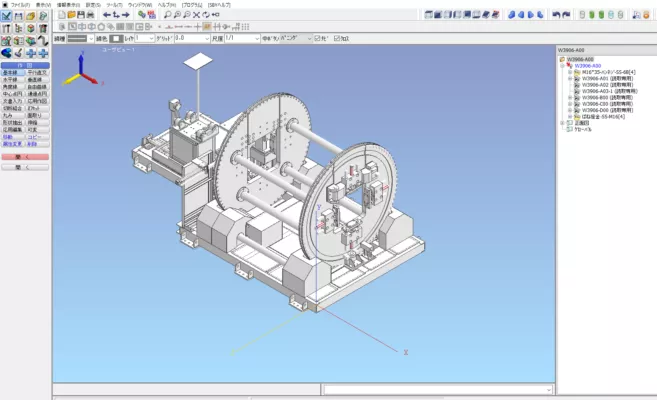Click the undo arrow icon
The width and height of the screenshot is (657, 400).
(x=556, y=15)
